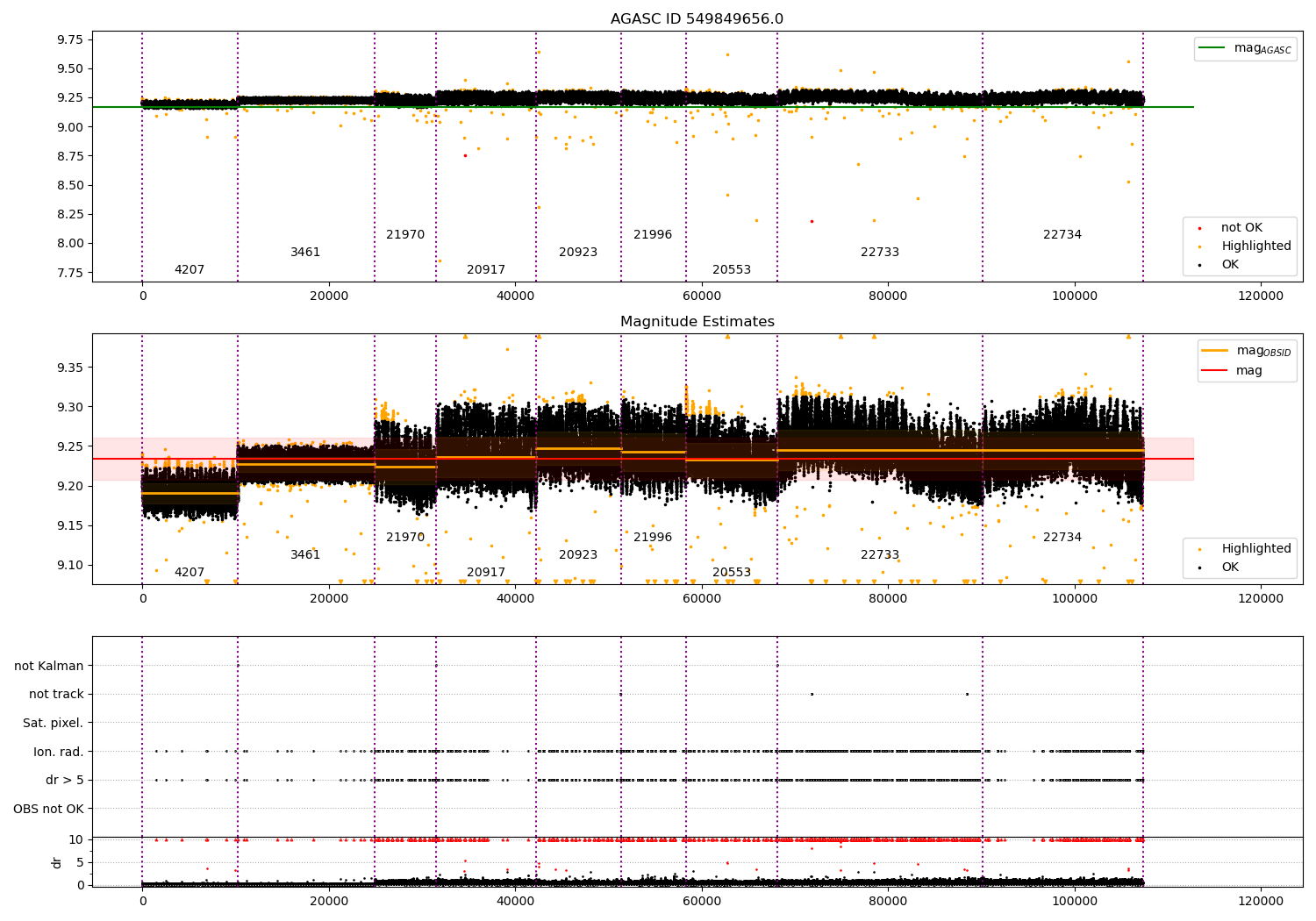The height and width of the screenshot is (921, 1316).
Task: Click the 'Sat. pixel.' axis label
Action: 54,724
